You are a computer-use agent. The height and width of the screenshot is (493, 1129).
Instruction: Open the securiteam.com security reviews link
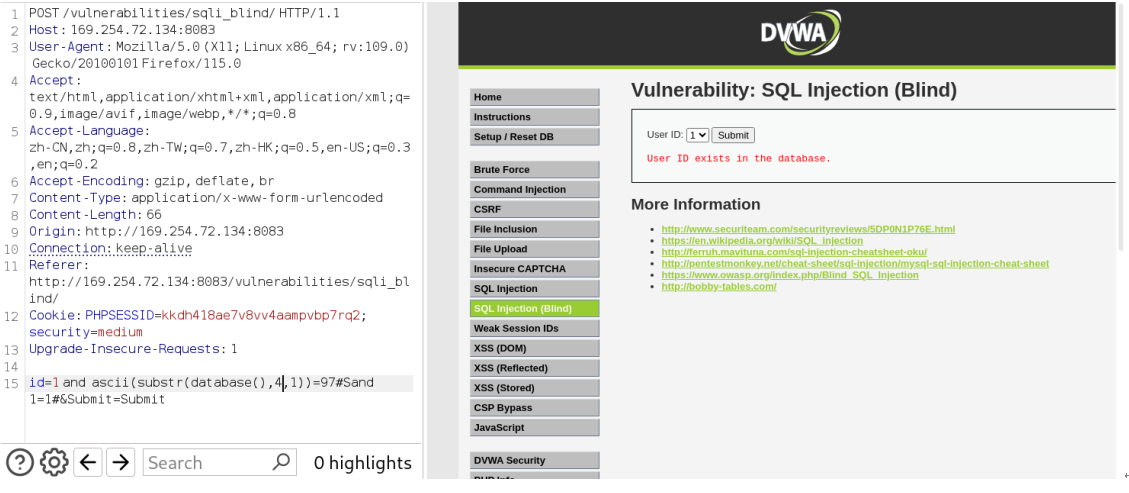808,229
